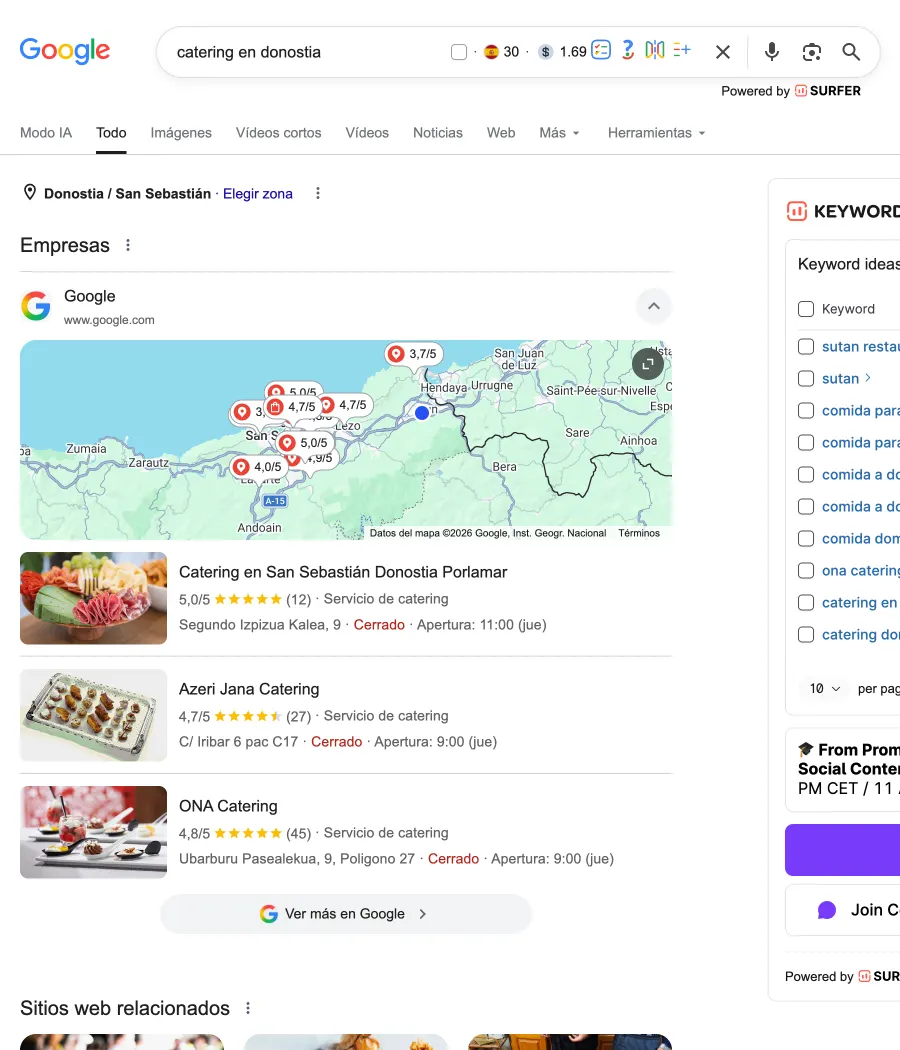Click the ona catering keyword link

click(x=860, y=571)
